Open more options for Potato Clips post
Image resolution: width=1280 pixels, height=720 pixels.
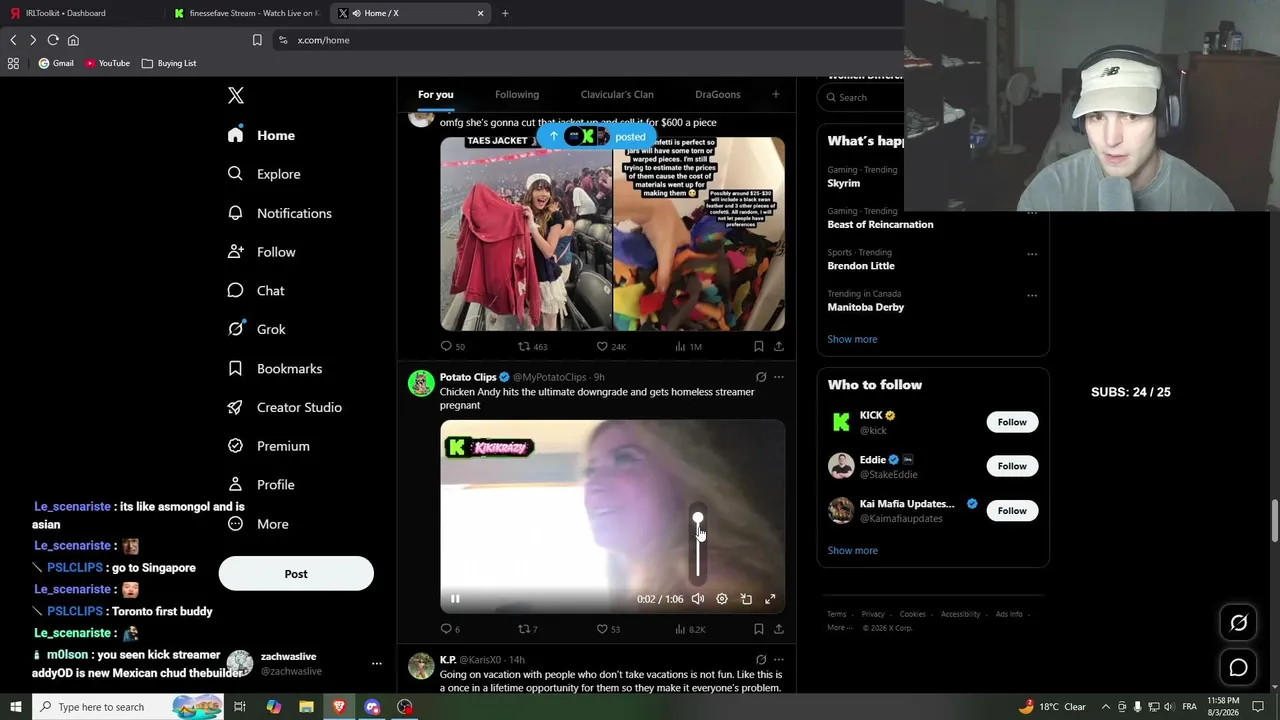779,377
